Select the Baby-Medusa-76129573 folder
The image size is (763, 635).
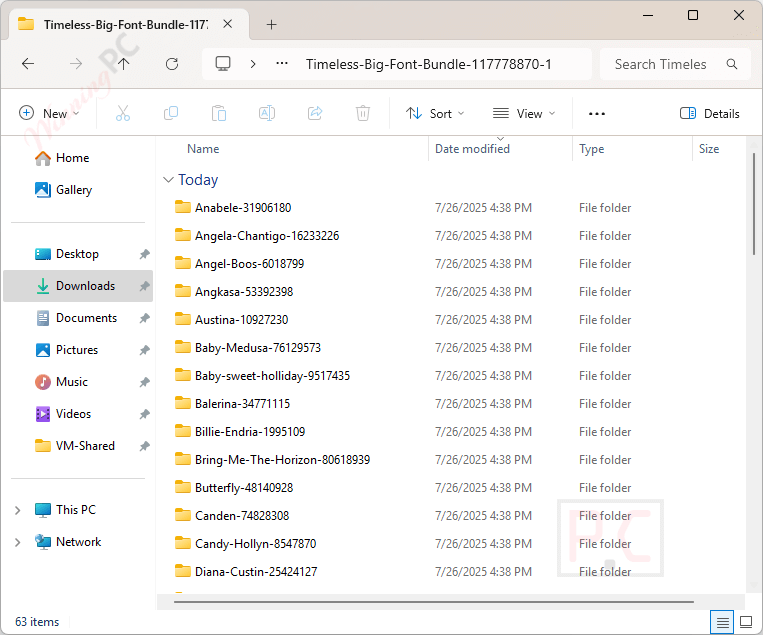258,348
